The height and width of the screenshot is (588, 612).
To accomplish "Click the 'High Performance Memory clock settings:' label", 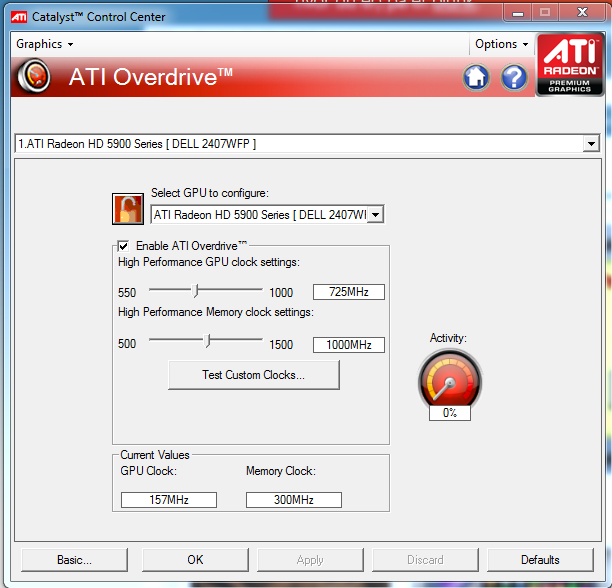I will 216,312.
